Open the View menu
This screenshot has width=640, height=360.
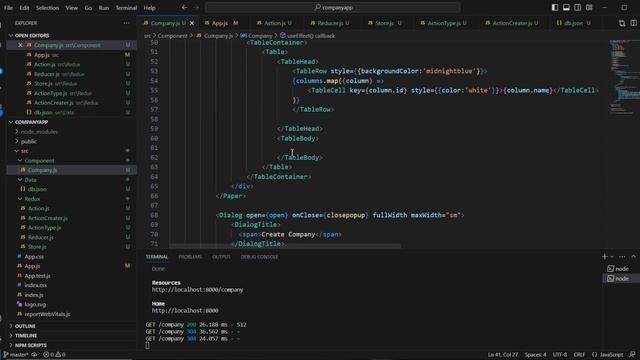pyautogui.click(x=71, y=8)
